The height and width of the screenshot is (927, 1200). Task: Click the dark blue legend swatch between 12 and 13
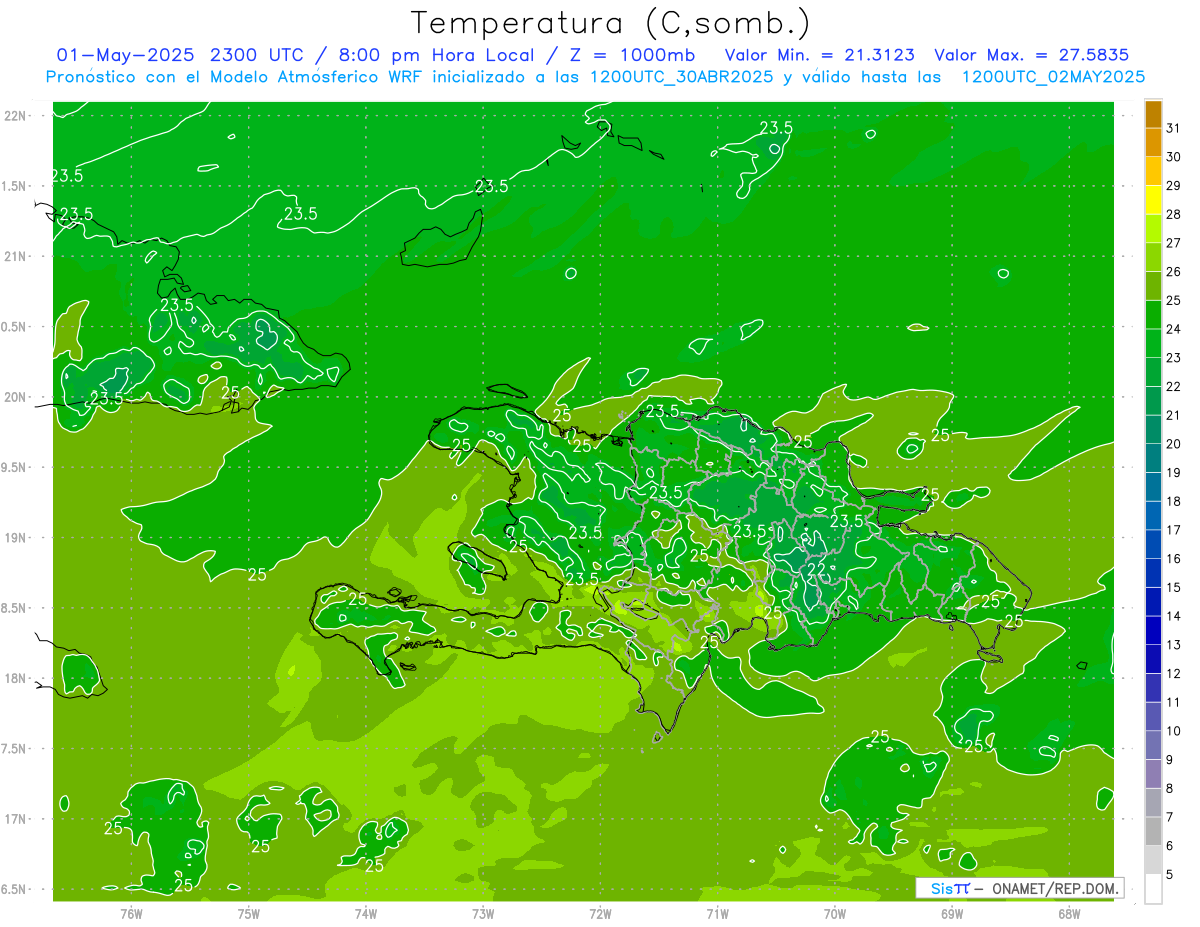coord(1153,659)
